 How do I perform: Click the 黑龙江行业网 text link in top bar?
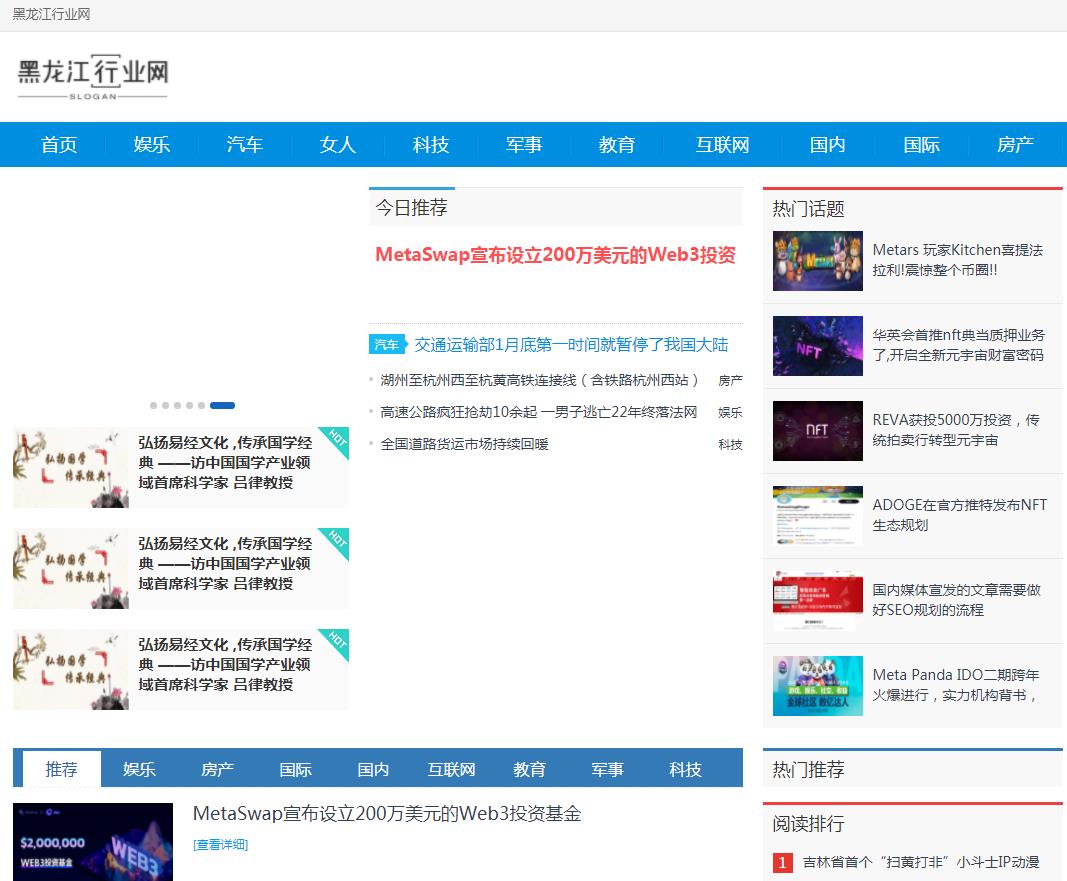pyautogui.click(x=51, y=14)
